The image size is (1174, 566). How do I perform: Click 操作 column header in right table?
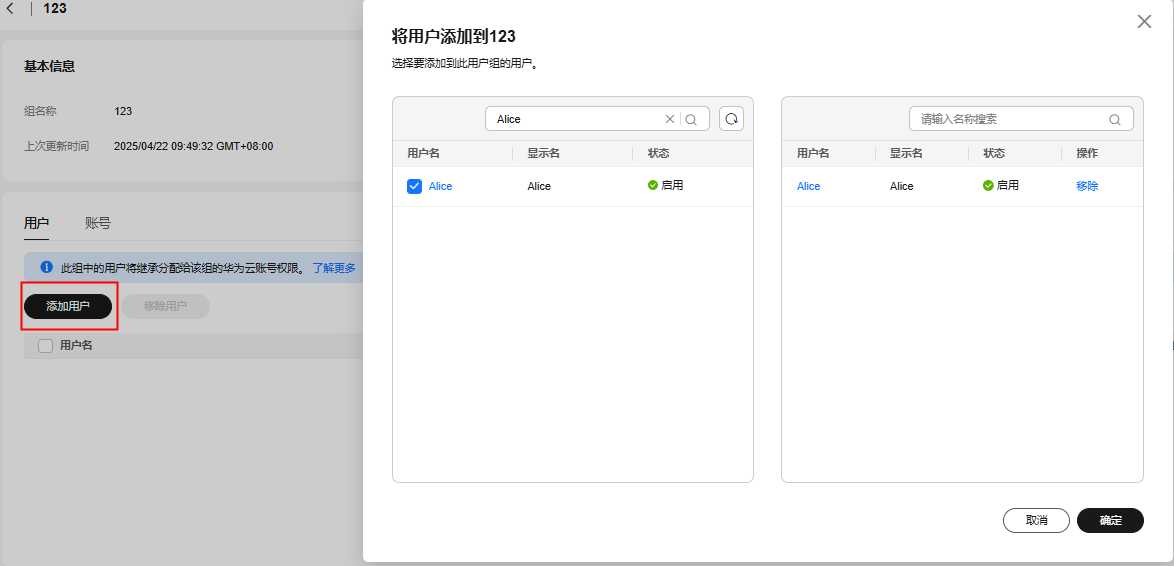[x=1087, y=153]
